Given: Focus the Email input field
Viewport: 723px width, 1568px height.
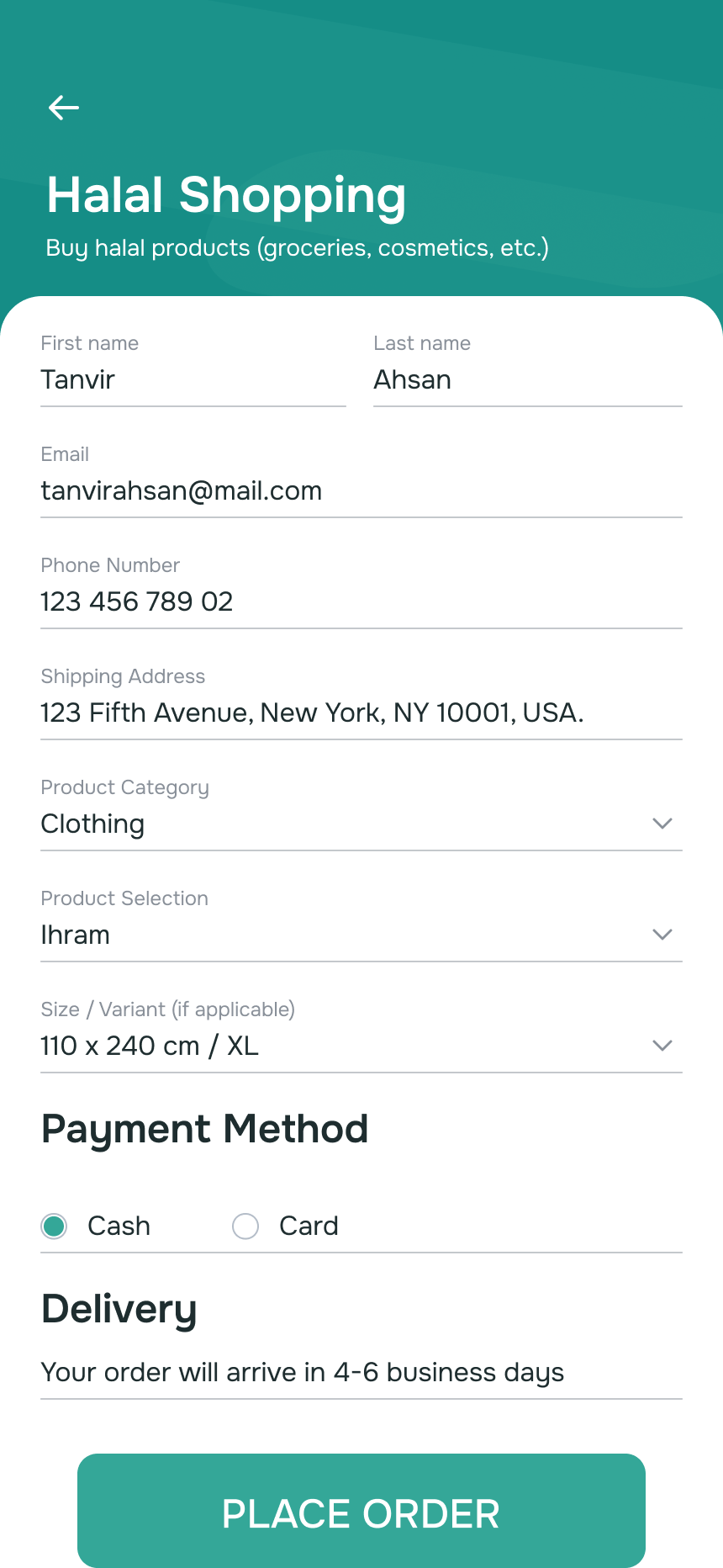Looking at the screenshot, I should click(x=360, y=491).
